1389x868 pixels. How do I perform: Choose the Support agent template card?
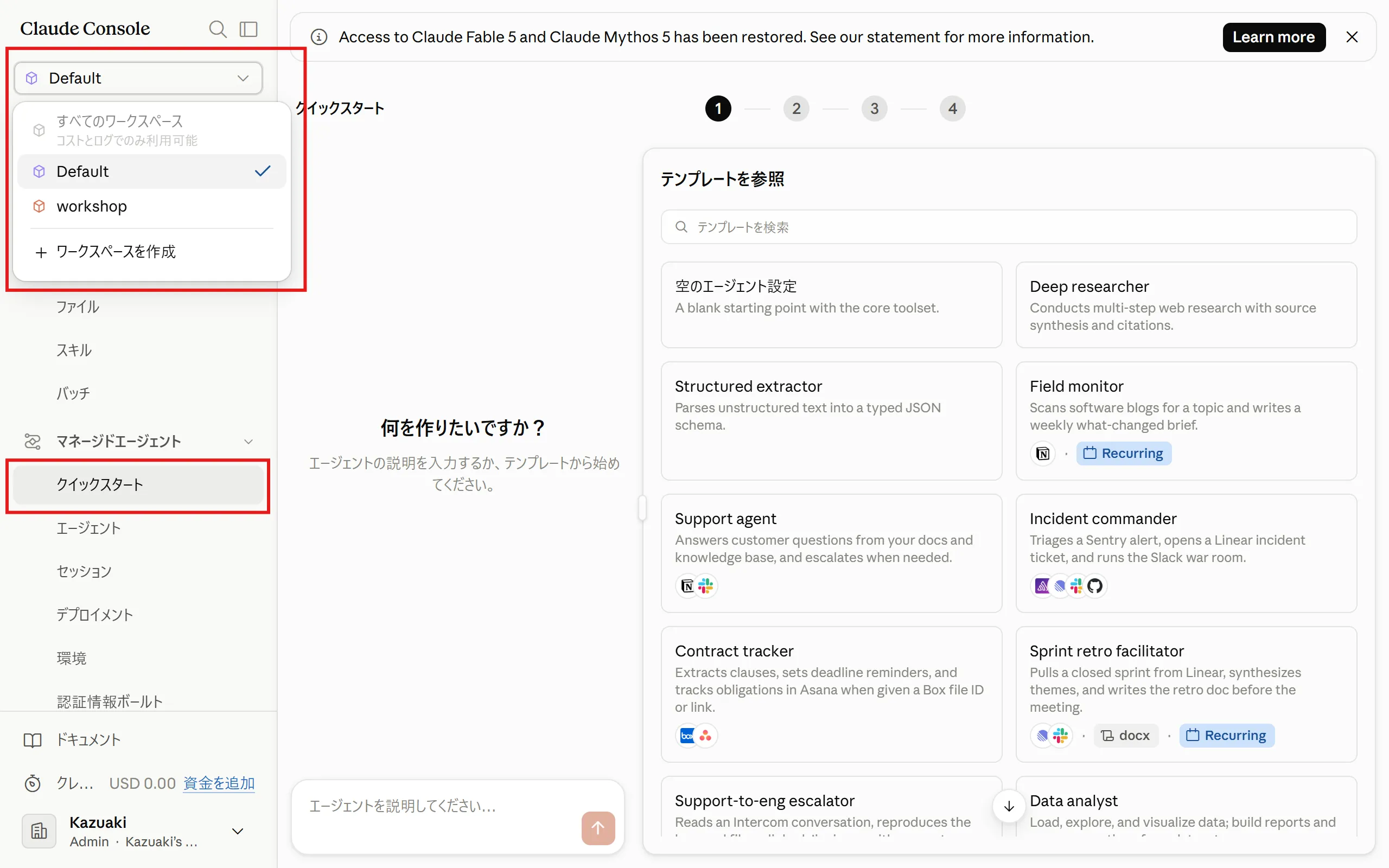[831, 553]
